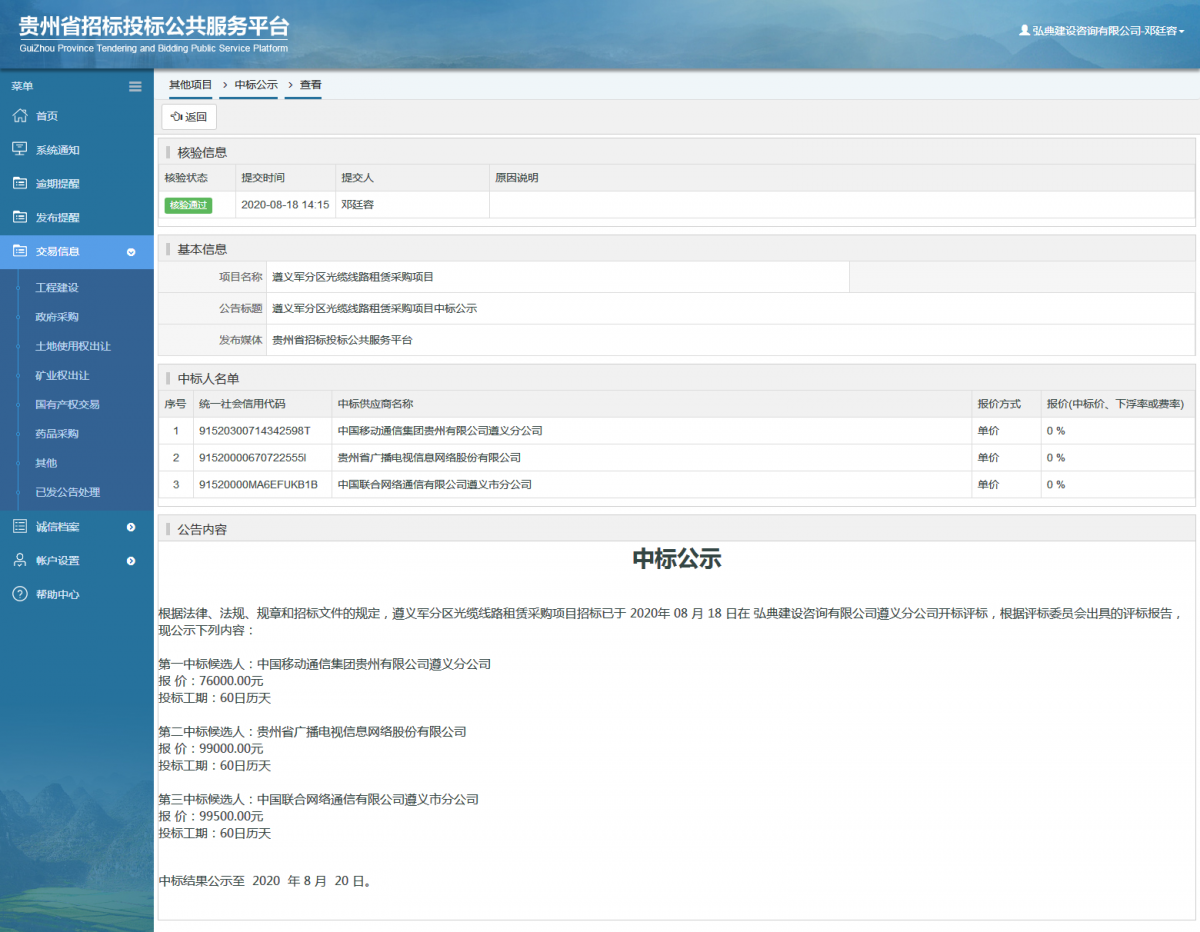
Task: Click breadcrumb 查看
Action: tap(311, 85)
